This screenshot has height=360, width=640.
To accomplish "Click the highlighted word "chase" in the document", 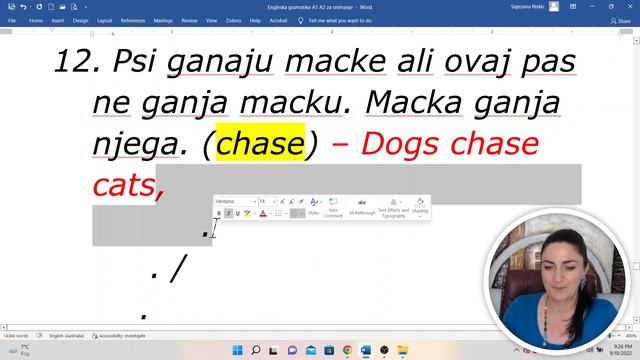I will pos(260,143).
